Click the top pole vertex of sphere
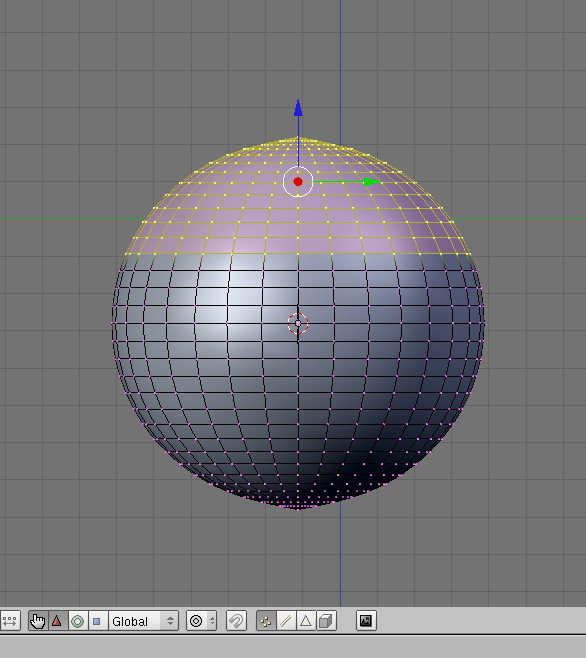 click(x=298, y=138)
